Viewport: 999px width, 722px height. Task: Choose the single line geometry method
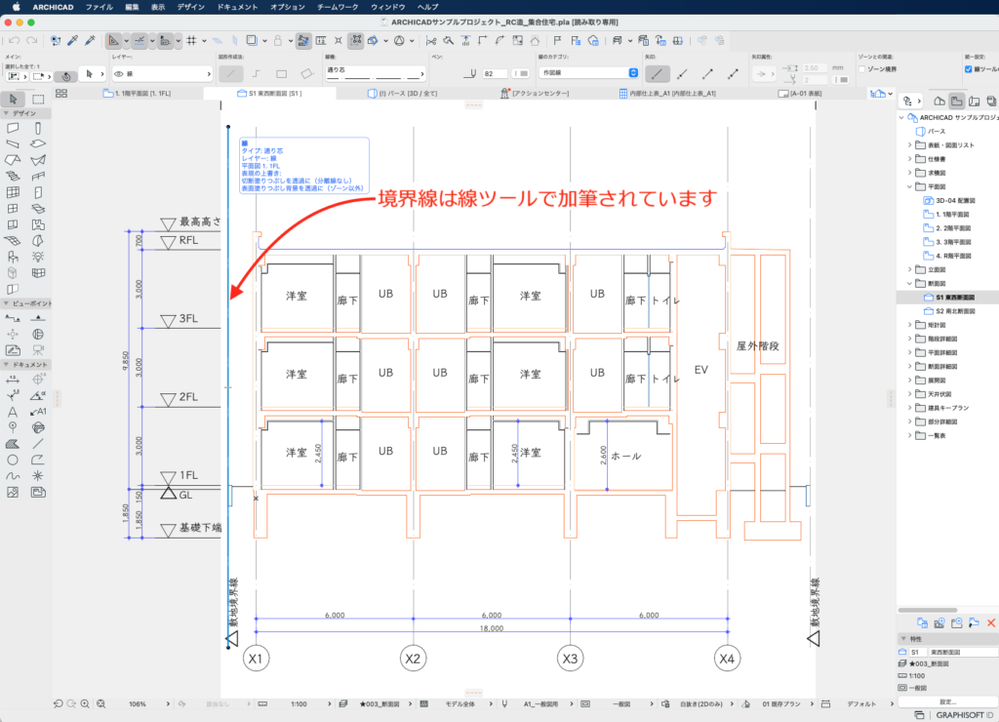coord(231,74)
